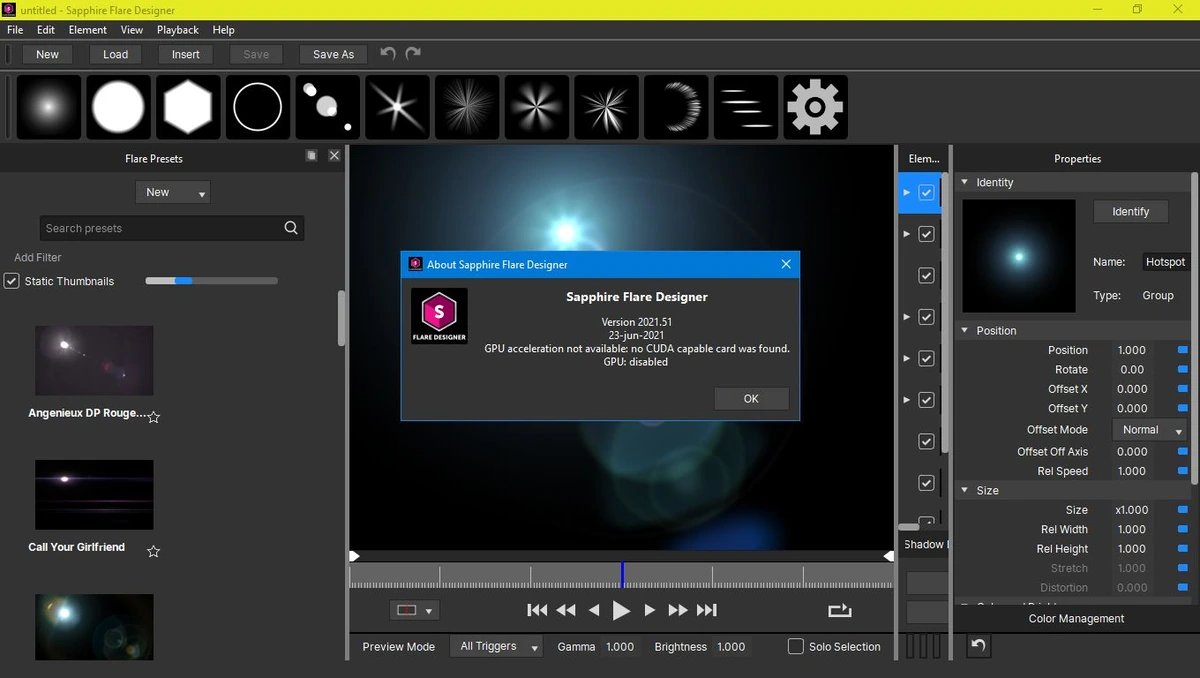
Task: Undo the last action in toolbar
Action: point(388,54)
